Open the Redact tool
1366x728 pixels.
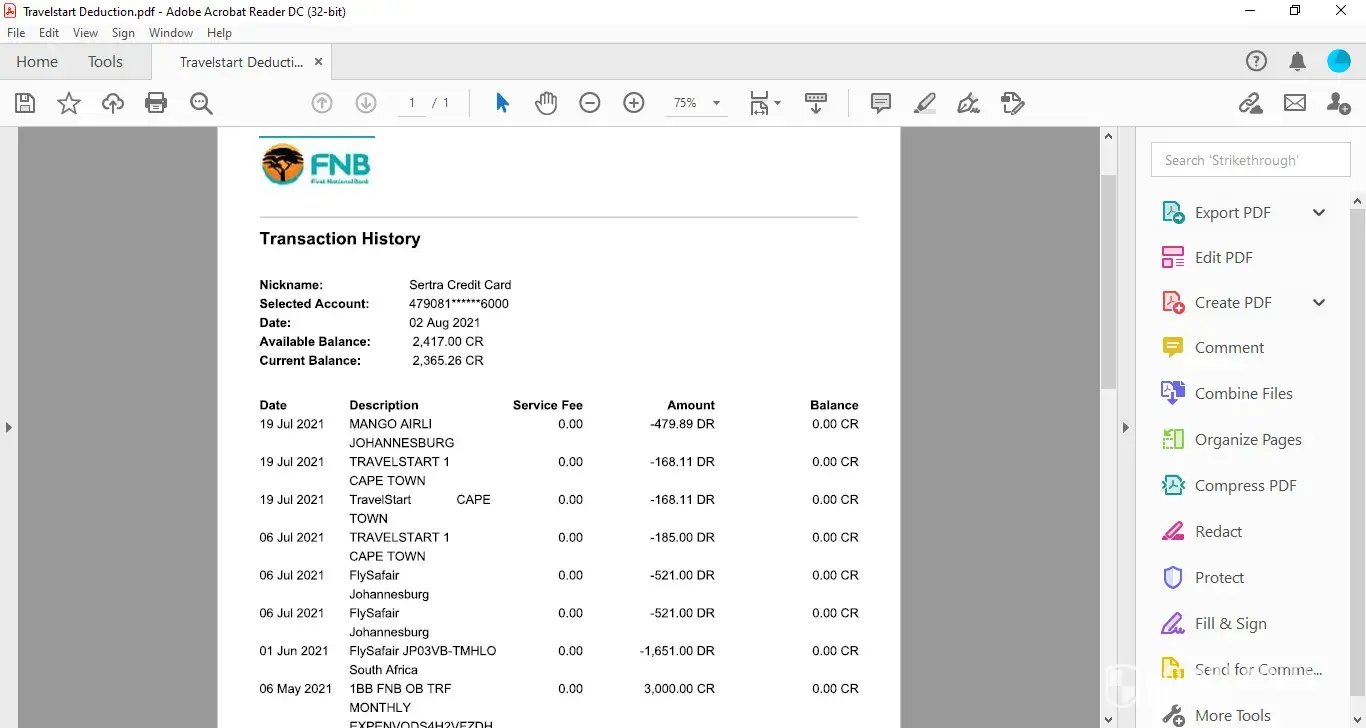click(1218, 532)
